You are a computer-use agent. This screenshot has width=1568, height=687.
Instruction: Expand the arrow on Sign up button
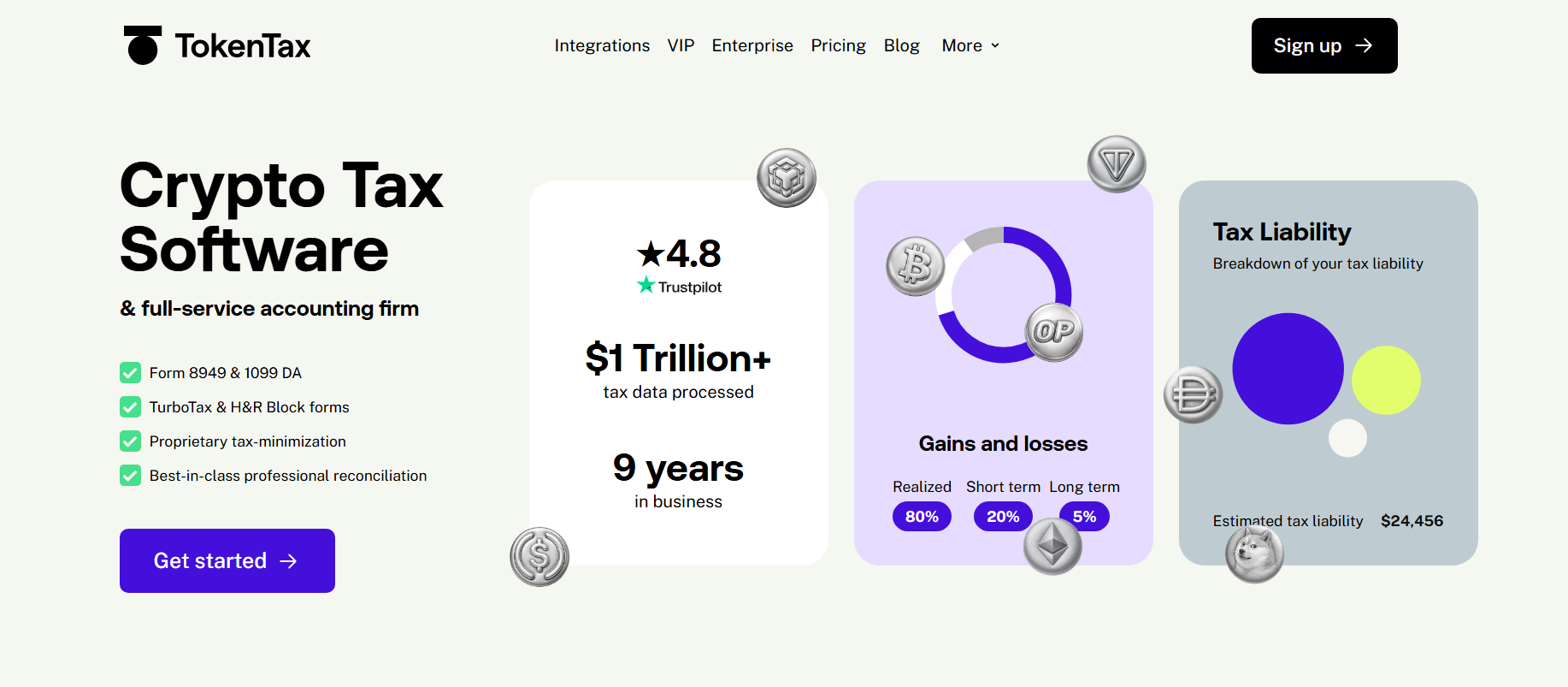coord(1365,45)
